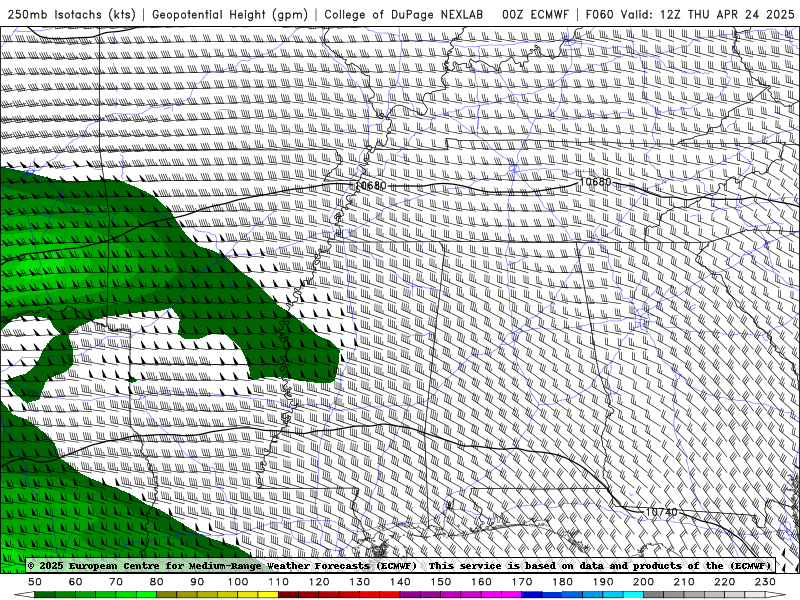Click the 190 value on the color scale
This screenshot has height=600, width=800.
click(x=603, y=582)
